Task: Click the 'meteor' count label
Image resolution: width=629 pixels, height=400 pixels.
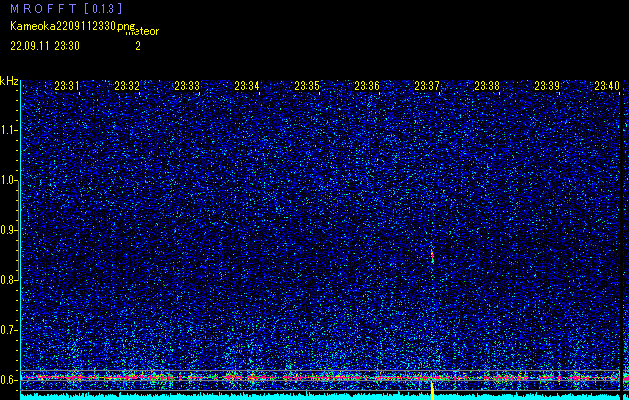Action: click(x=142, y=32)
